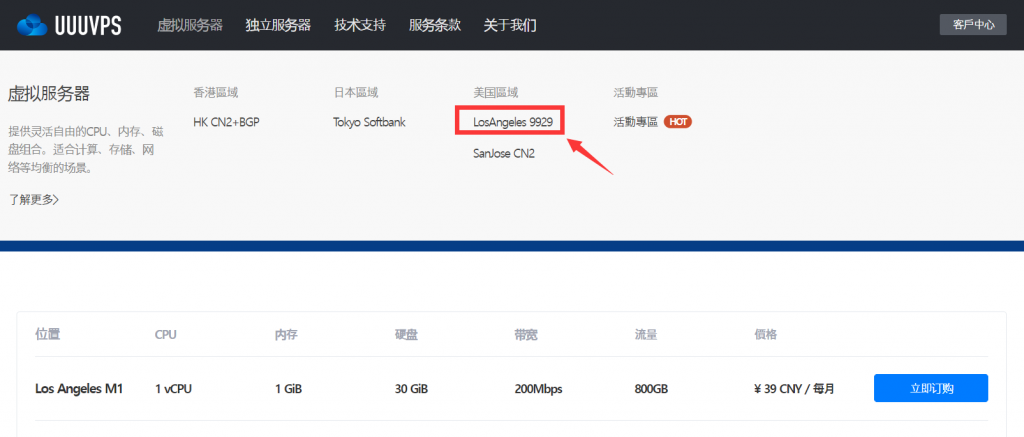Click the ¥ 39 CNY / 每月 price
This screenshot has height=437, width=1024.
pyautogui.click(x=794, y=389)
